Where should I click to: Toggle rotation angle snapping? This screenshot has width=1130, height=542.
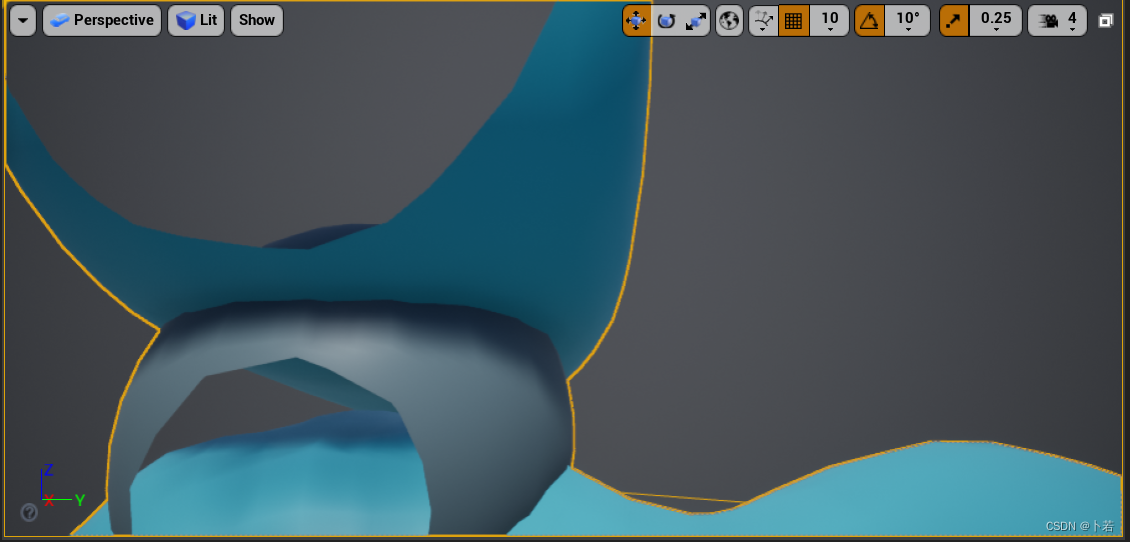coord(869,21)
